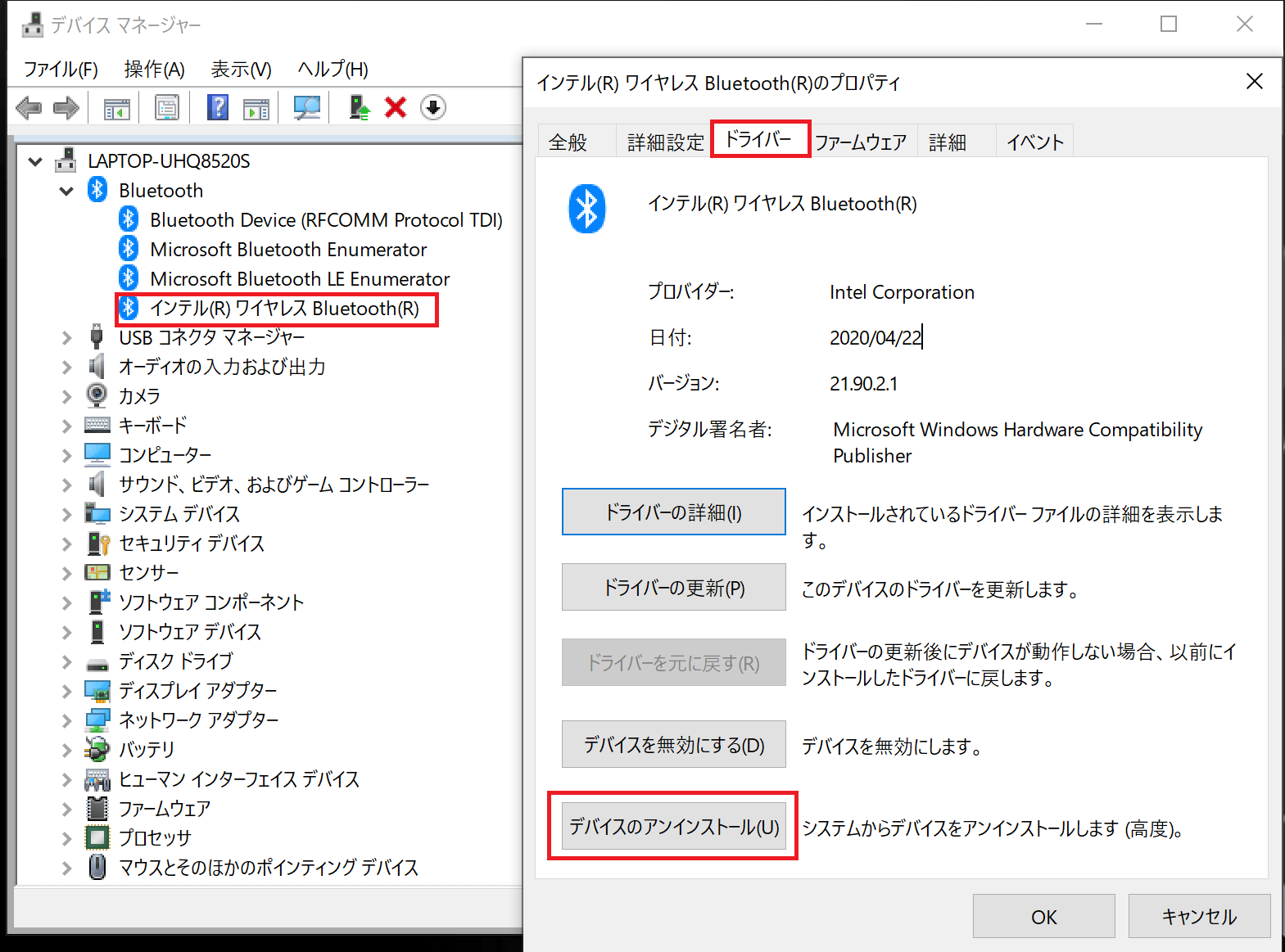Click the blue Help question mark icon

point(218,107)
